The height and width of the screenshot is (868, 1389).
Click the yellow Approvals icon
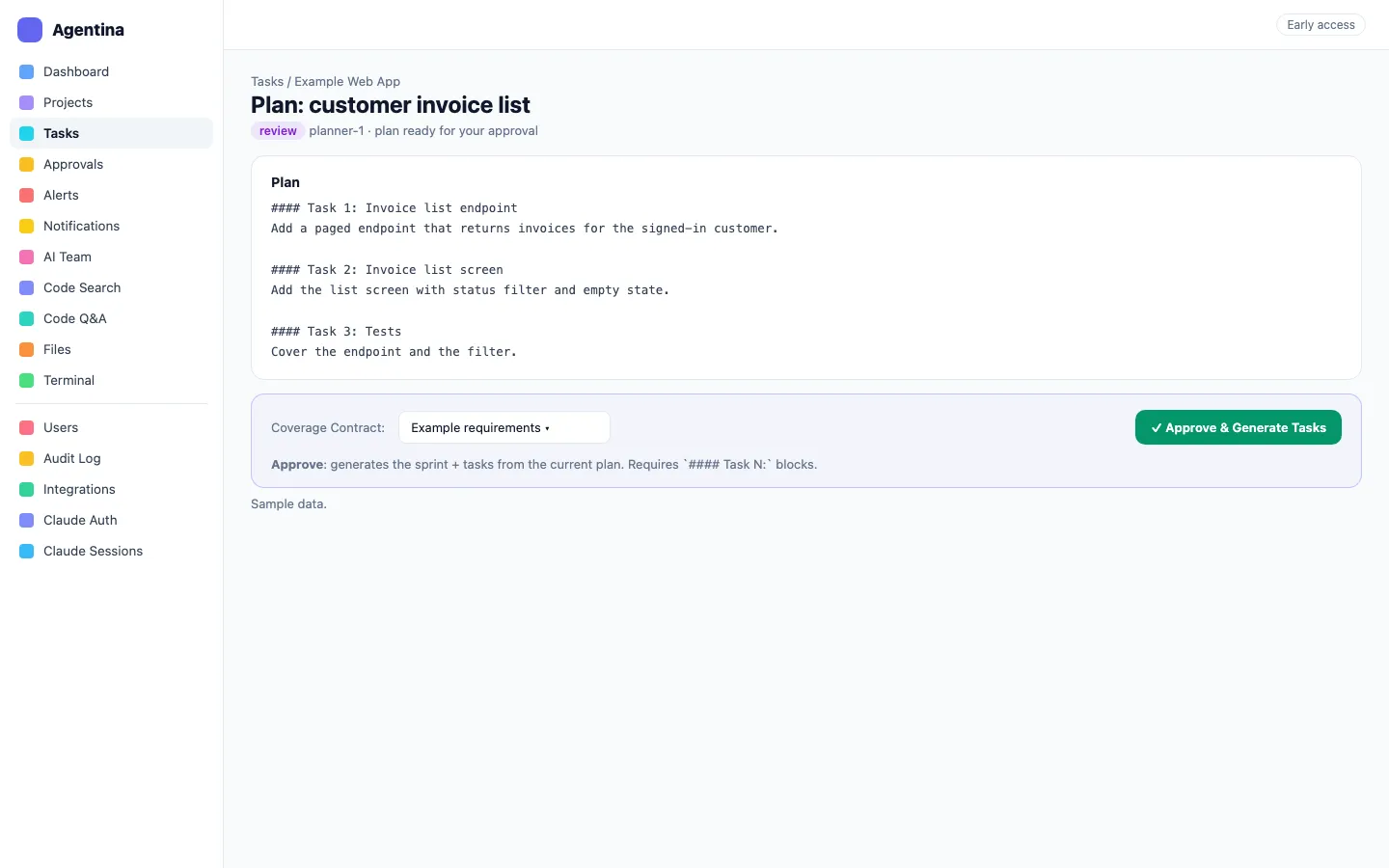[27, 165]
